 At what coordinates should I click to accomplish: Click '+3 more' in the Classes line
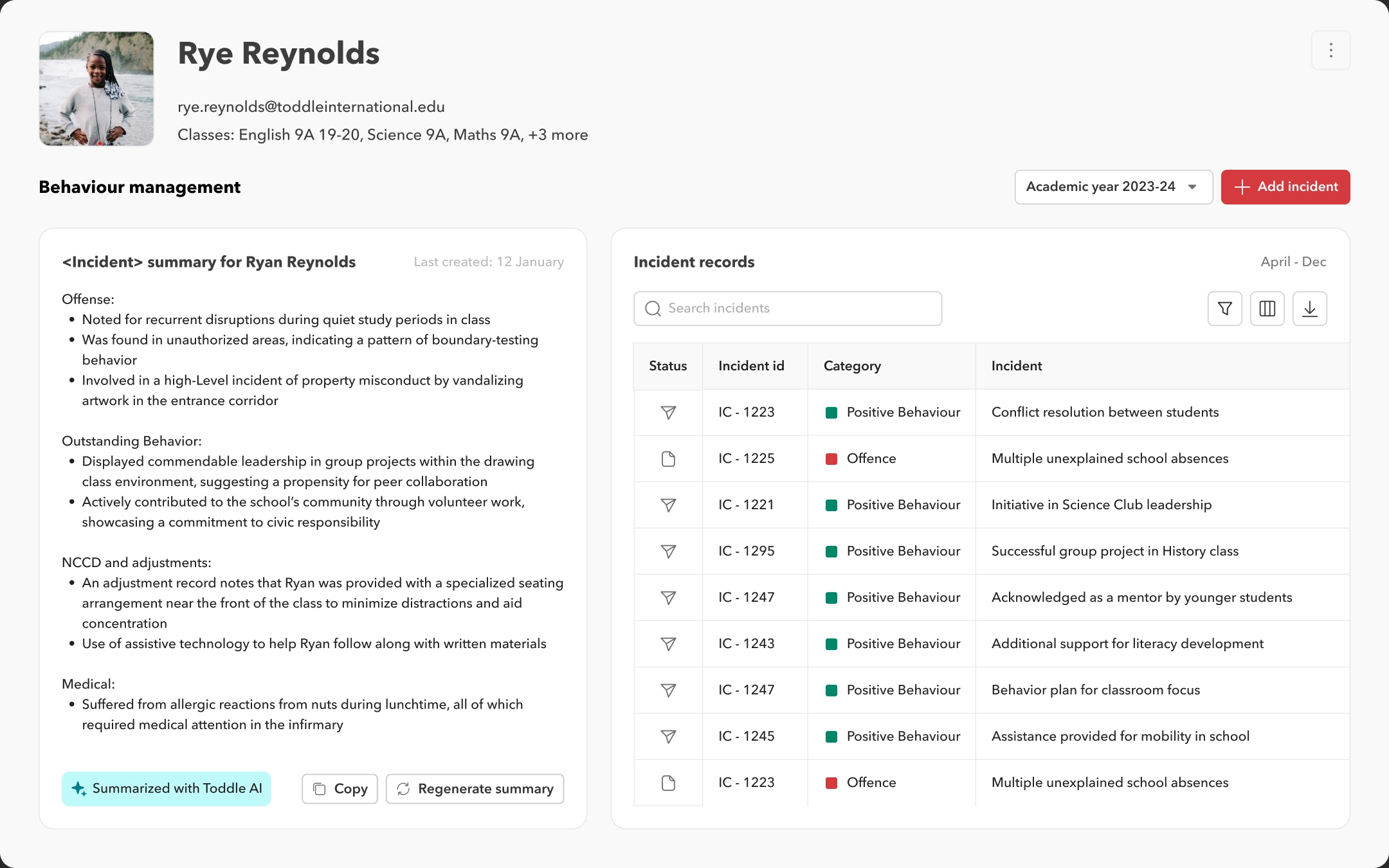tap(558, 135)
